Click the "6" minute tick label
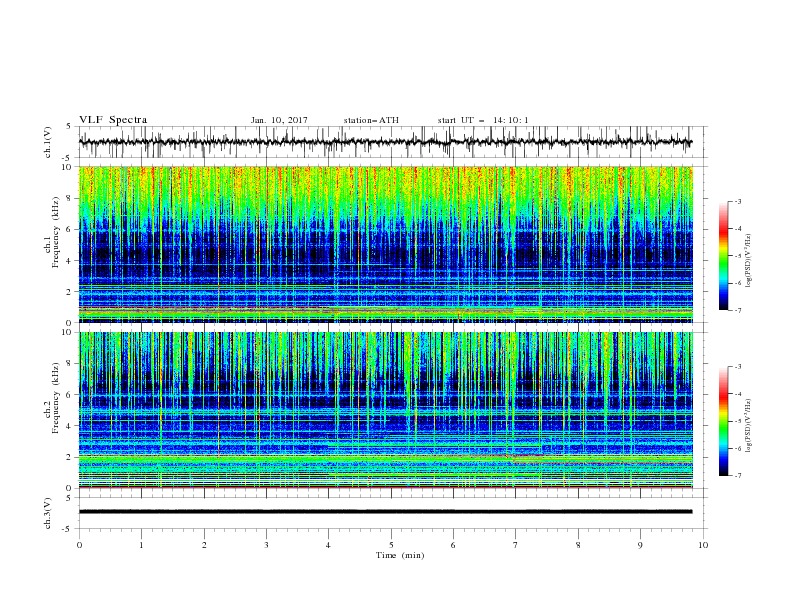The width and height of the screenshot is (792, 612). click(453, 545)
